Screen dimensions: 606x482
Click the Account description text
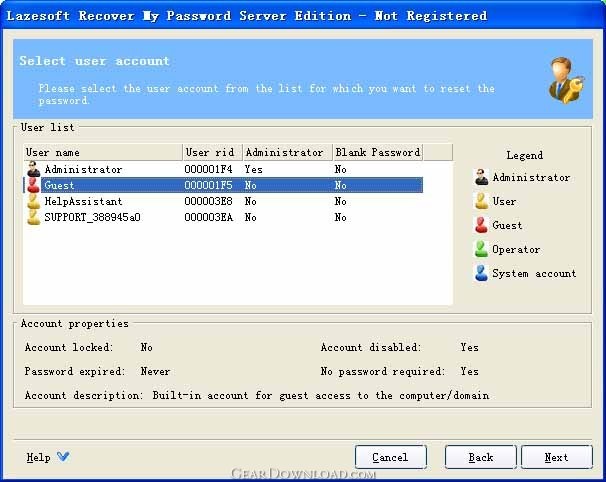[x=321, y=395]
